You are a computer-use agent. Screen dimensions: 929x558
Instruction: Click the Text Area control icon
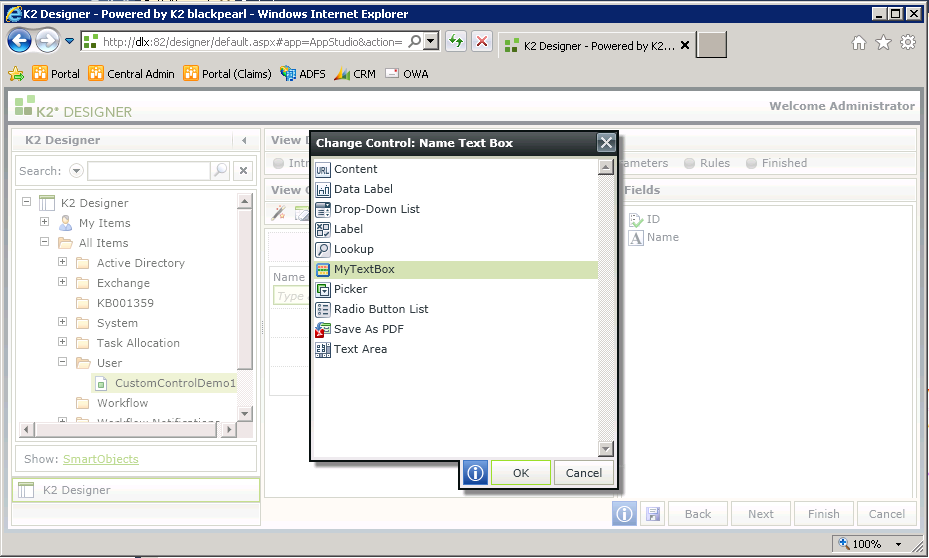point(323,349)
